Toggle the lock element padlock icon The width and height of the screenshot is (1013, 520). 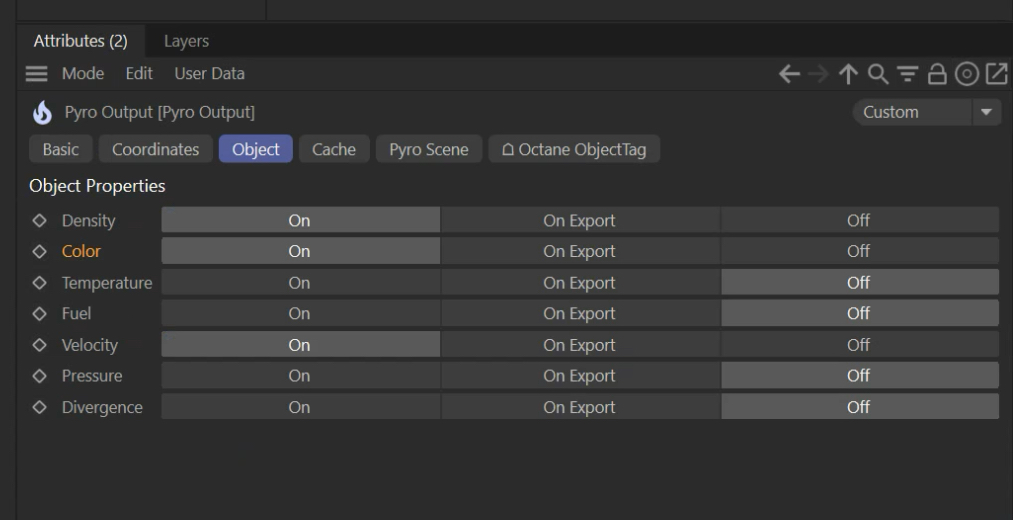(935, 73)
